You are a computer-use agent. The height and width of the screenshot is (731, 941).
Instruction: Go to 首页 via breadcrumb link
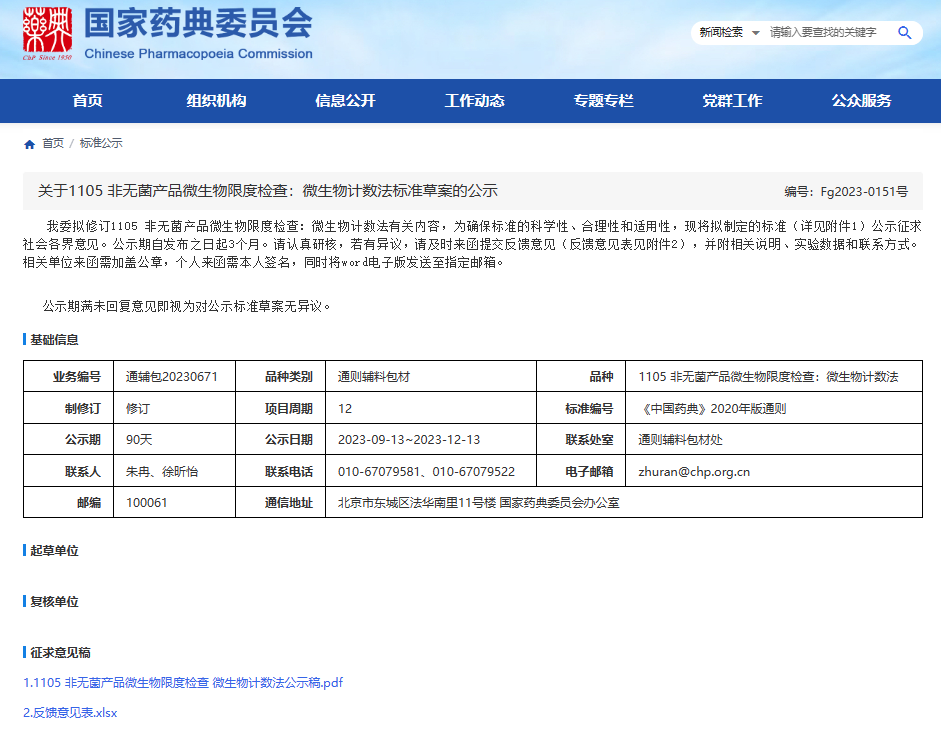53,143
